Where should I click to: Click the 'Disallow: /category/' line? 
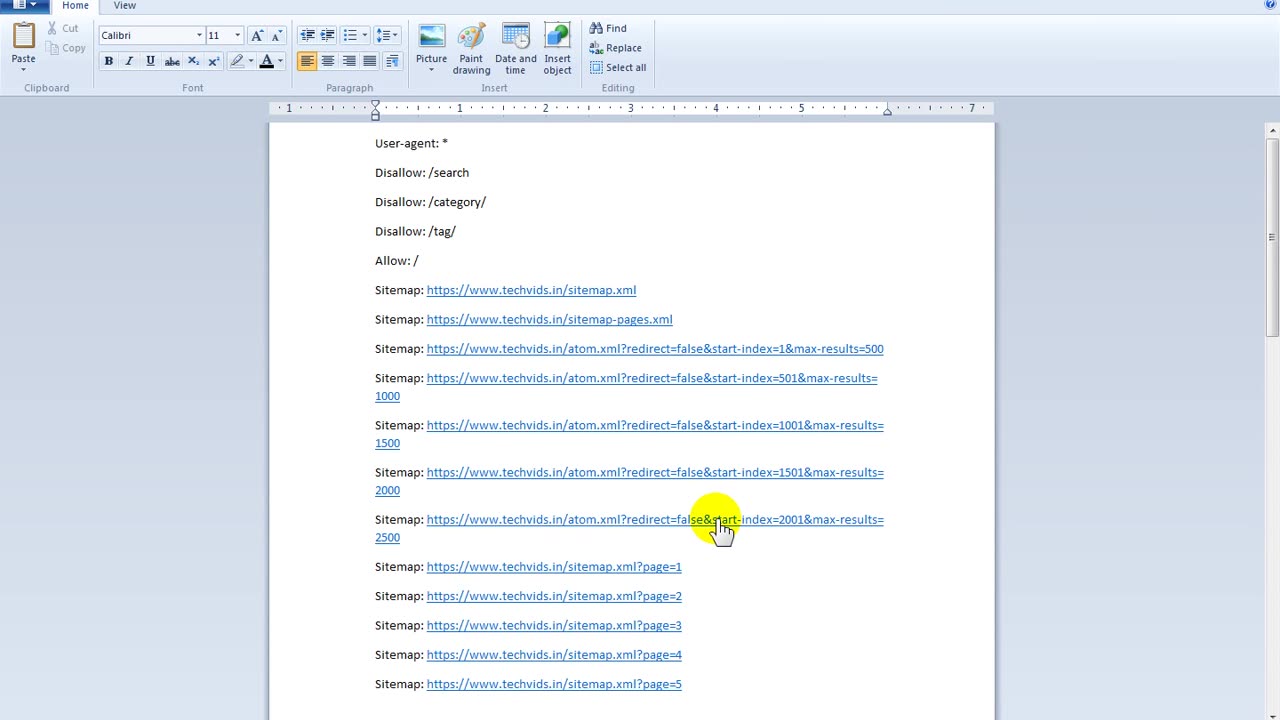430,202
